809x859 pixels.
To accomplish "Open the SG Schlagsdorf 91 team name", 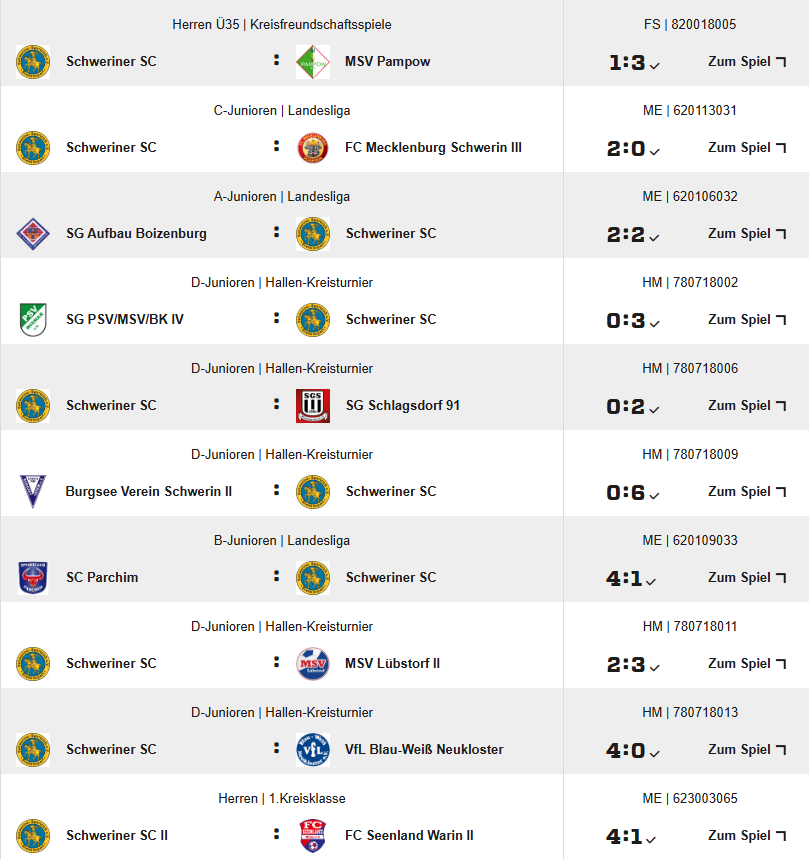I will tap(402, 406).
